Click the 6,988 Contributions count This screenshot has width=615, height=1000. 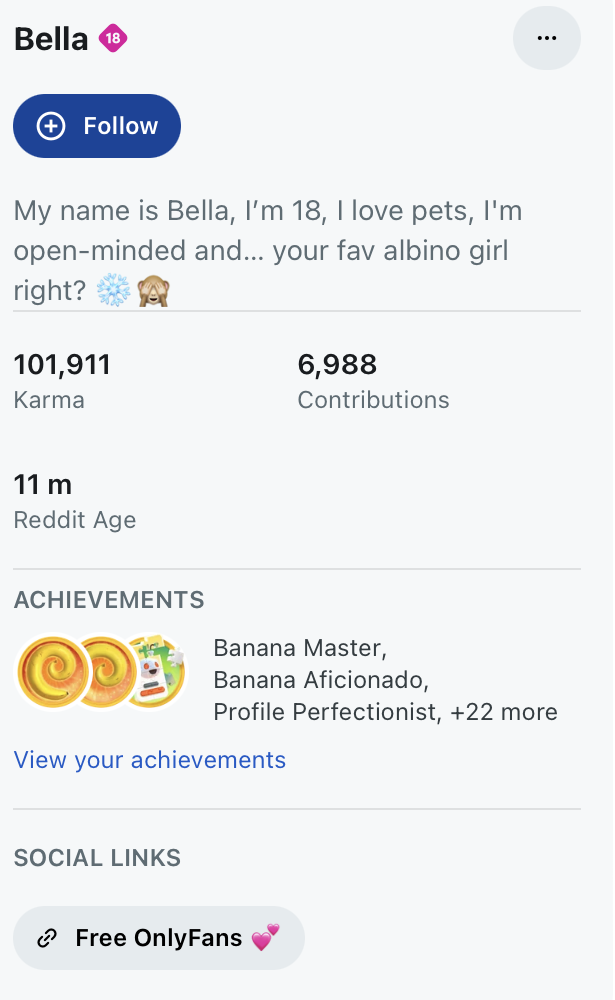[337, 365]
